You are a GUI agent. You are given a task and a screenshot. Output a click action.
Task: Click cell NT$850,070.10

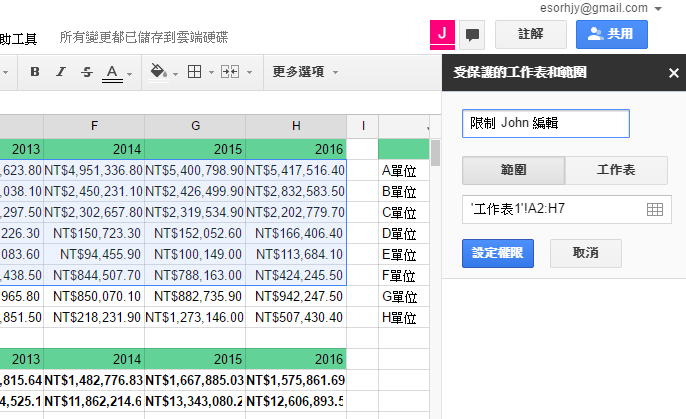(94, 296)
